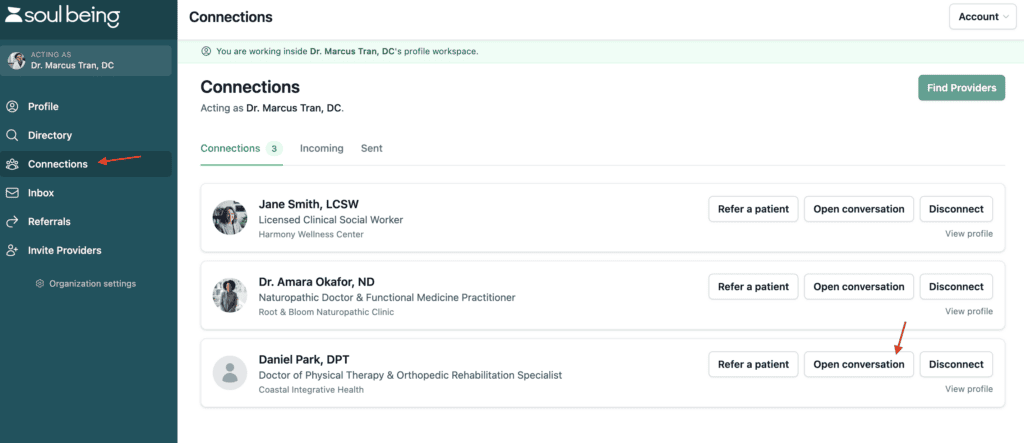1024x443 pixels.
Task: Switch to the Incoming tab
Action: [x=321, y=148]
